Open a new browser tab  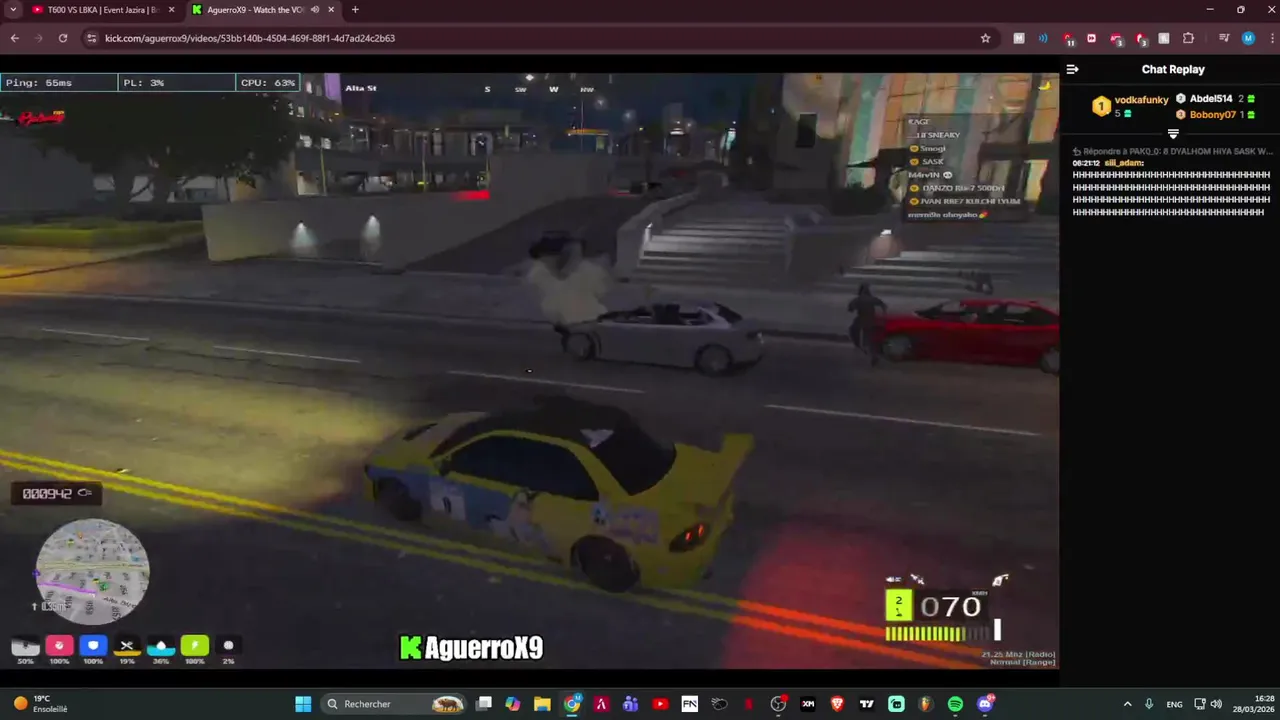(x=355, y=10)
